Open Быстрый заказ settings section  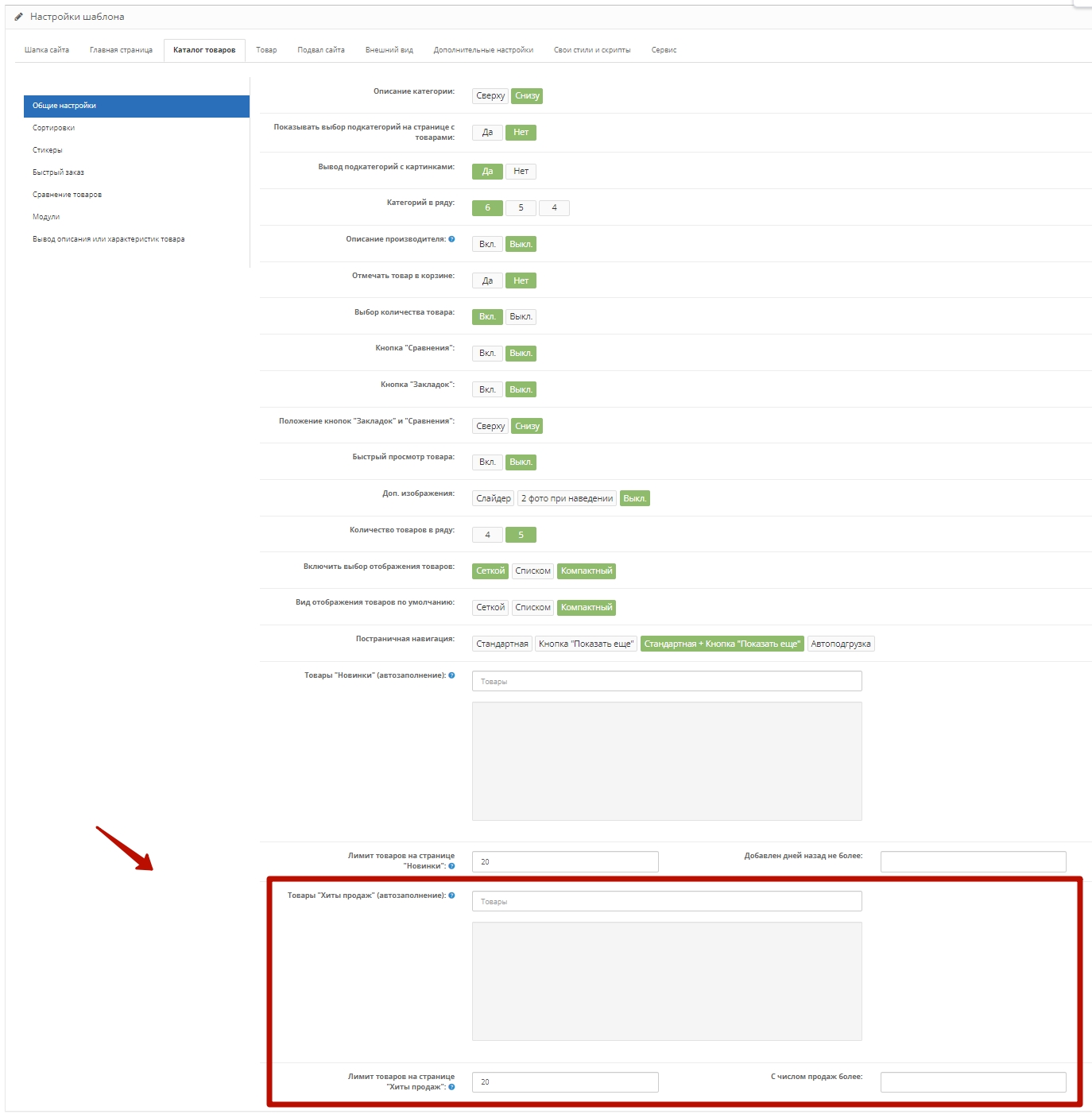coord(58,172)
